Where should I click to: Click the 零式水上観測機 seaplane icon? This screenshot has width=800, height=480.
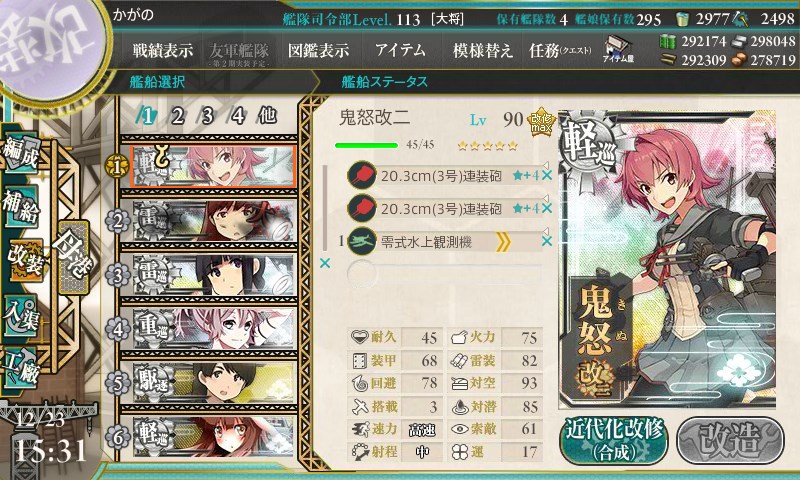(361, 241)
